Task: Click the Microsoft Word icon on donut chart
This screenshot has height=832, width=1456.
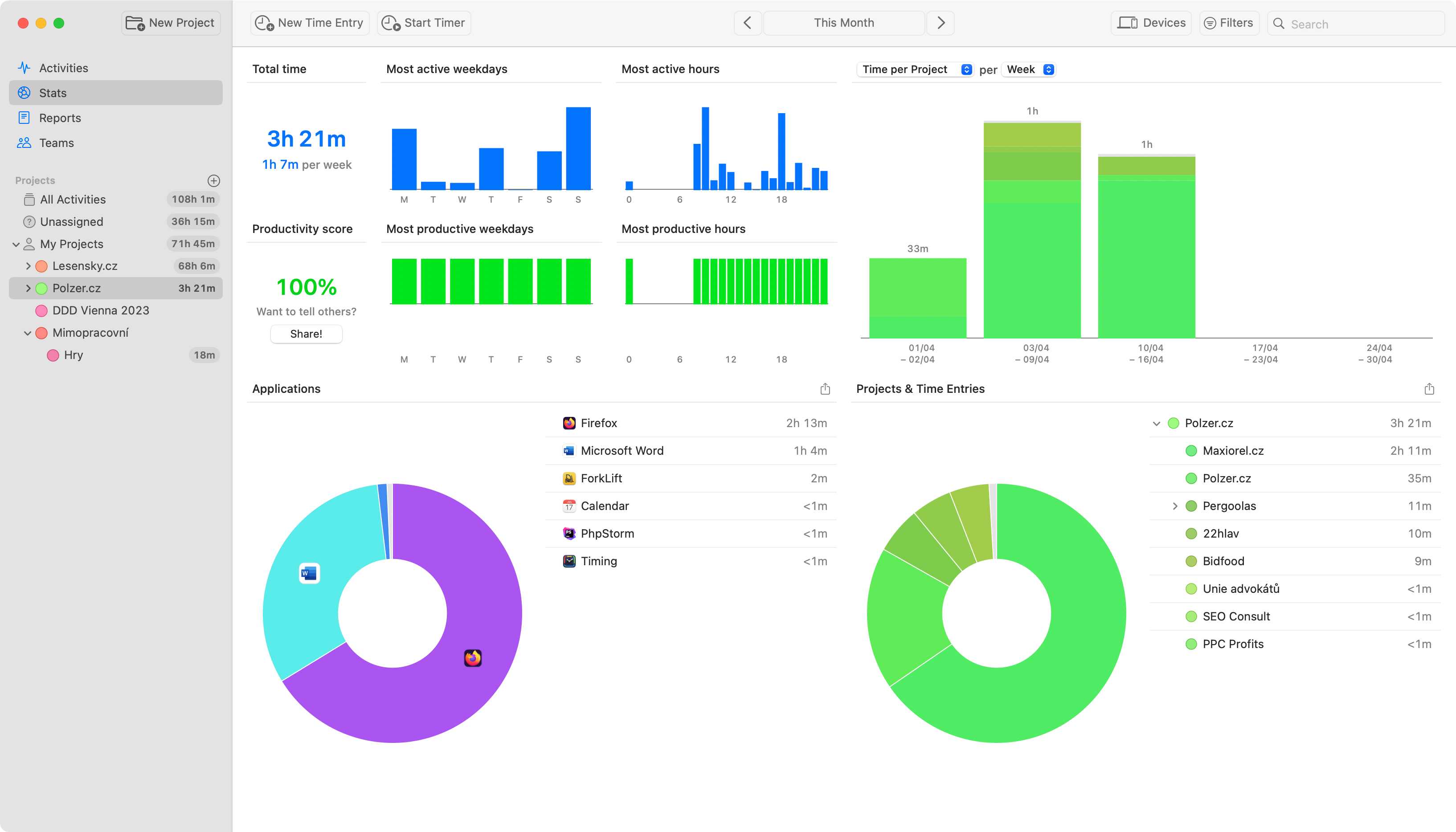Action: click(x=309, y=573)
